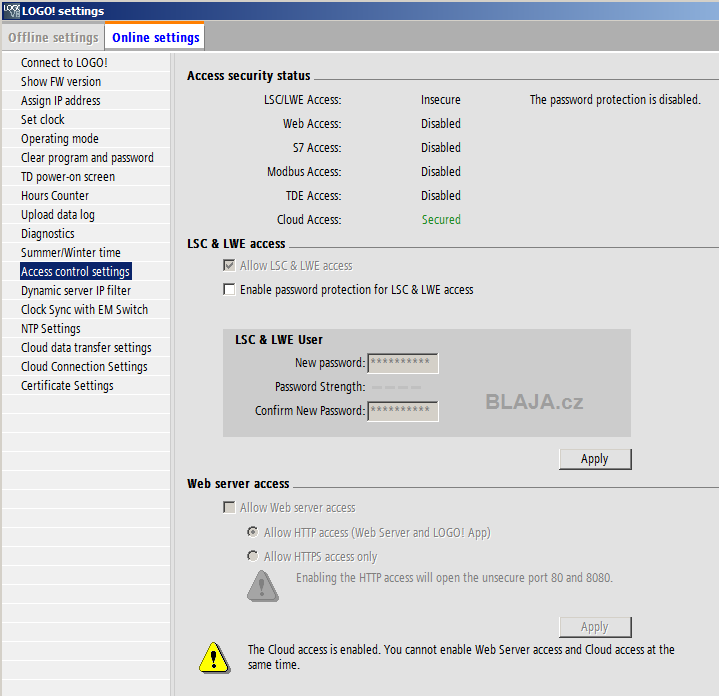This screenshot has width=719, height=696.
Task: Open NTP Settings page
Action: click(51, 328)
